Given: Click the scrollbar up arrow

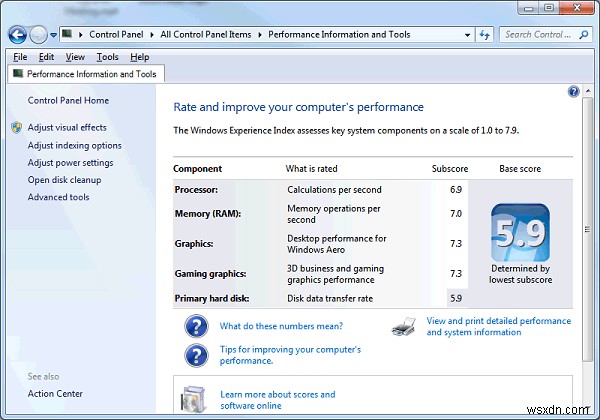Looking at the screenshot, I should 587,91.
